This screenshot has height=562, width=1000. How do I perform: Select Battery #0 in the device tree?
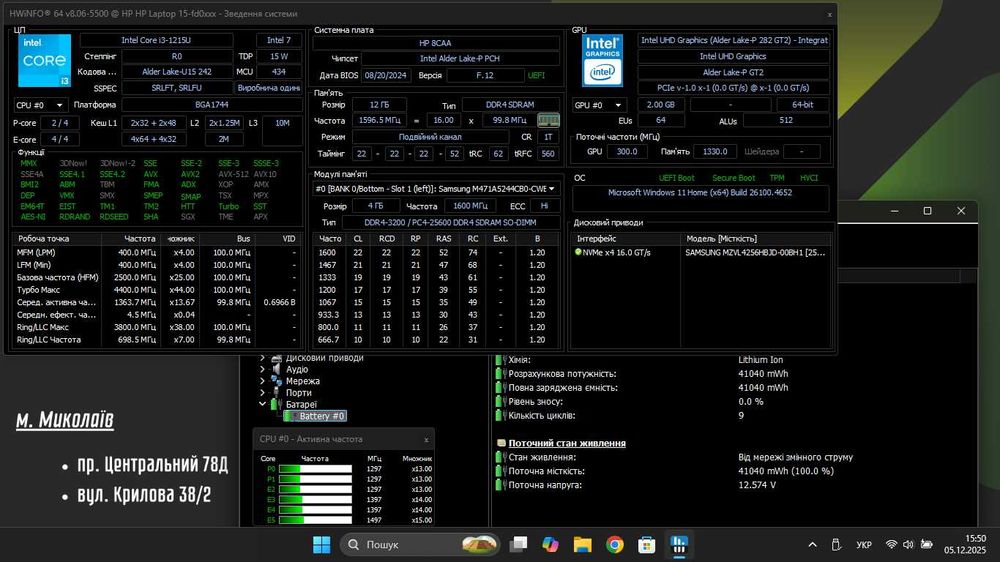click(315, 416)
